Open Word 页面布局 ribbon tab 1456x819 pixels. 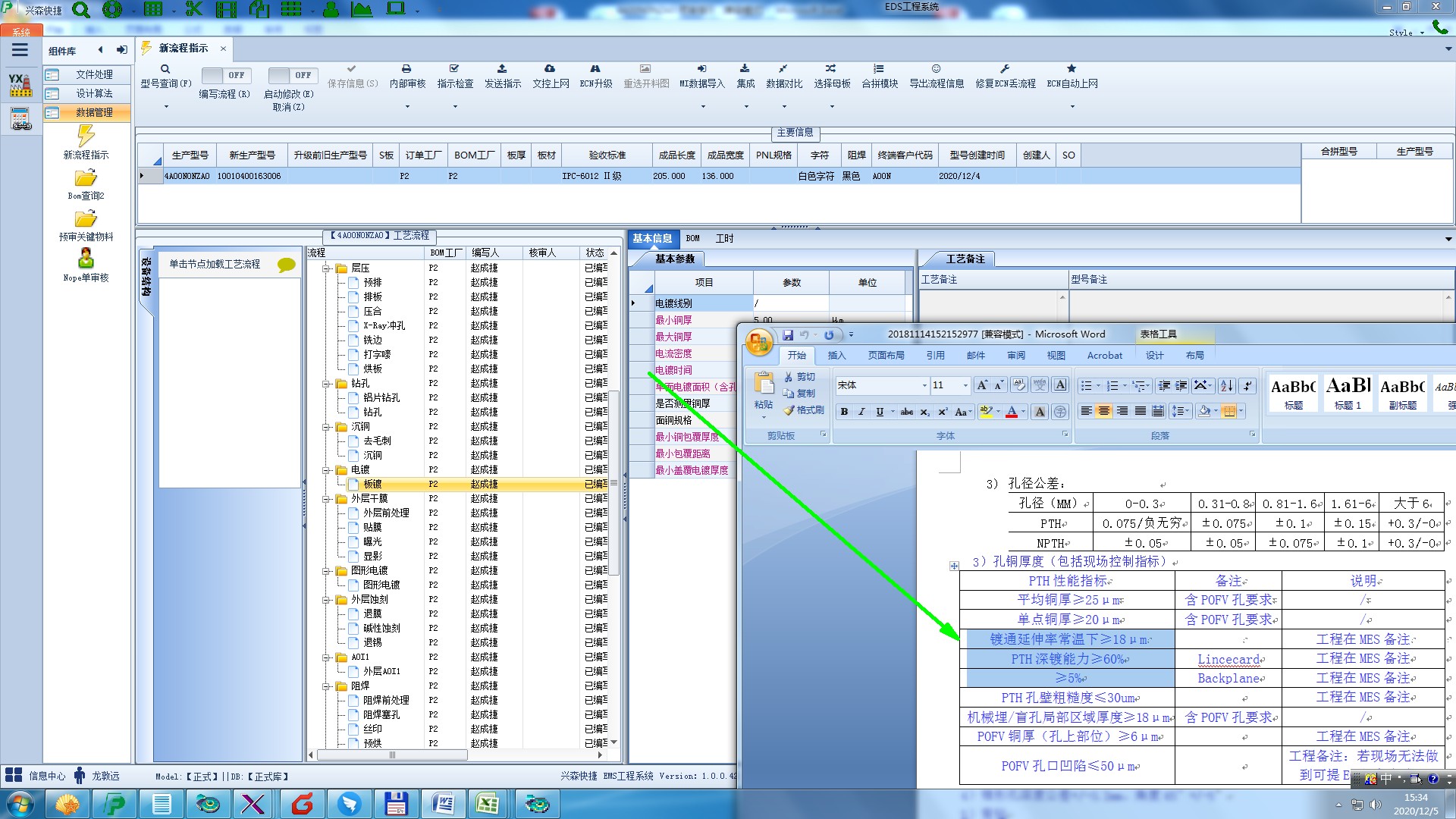pyautogui.click(x=886, y=356)
